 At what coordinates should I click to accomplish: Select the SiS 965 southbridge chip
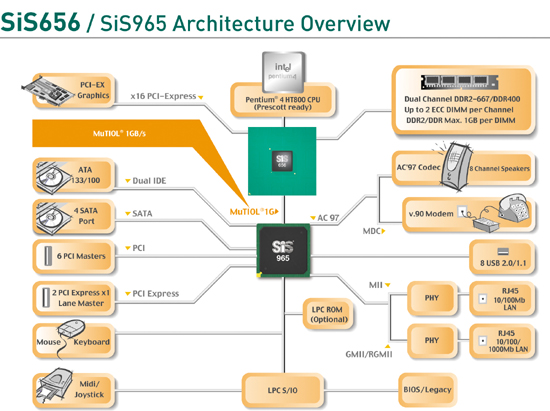point(283,250)
